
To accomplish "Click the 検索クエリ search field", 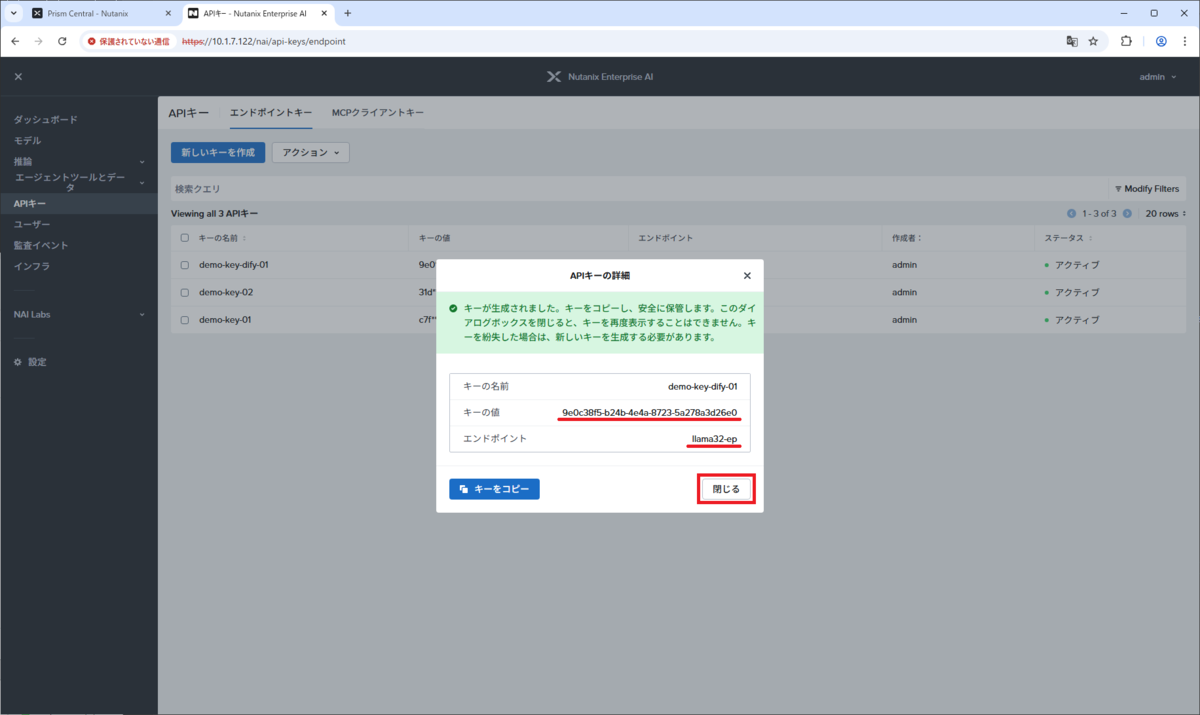I will pos(640,188).
